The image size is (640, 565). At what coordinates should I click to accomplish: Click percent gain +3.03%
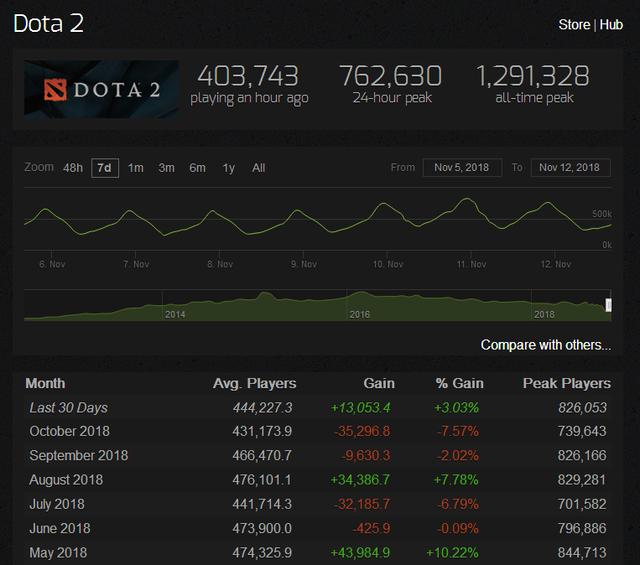point(456,407)
